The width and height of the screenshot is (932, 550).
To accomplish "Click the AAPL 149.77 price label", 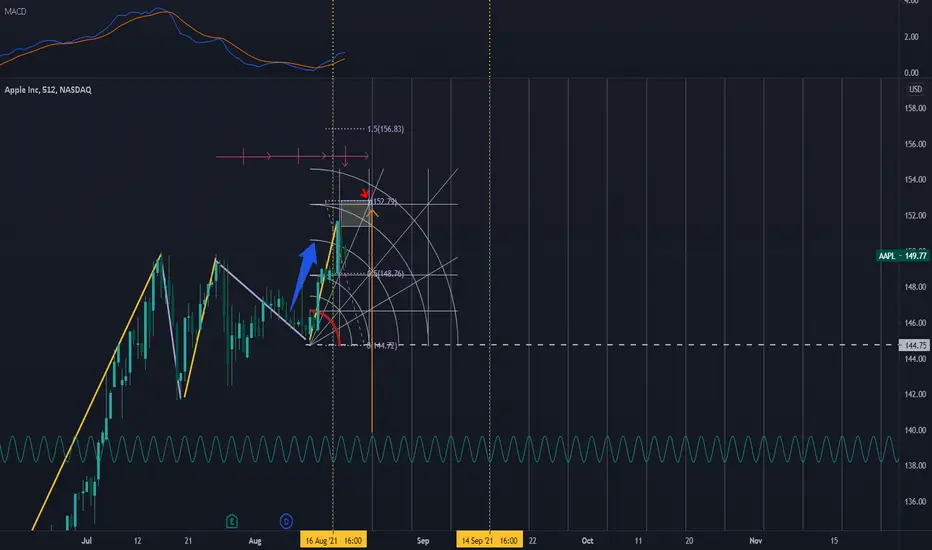I will (902, 256).
